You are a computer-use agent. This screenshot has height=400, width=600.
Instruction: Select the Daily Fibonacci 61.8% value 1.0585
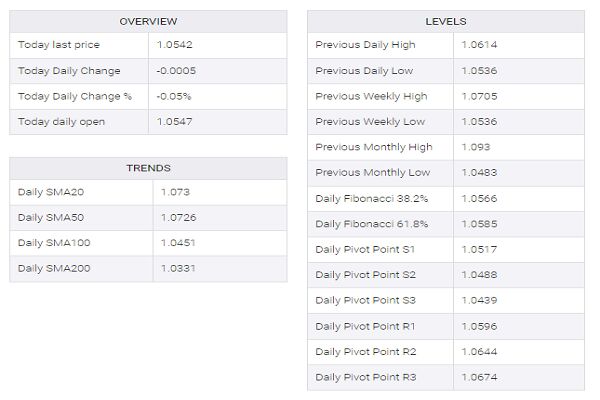pos(479,224)
